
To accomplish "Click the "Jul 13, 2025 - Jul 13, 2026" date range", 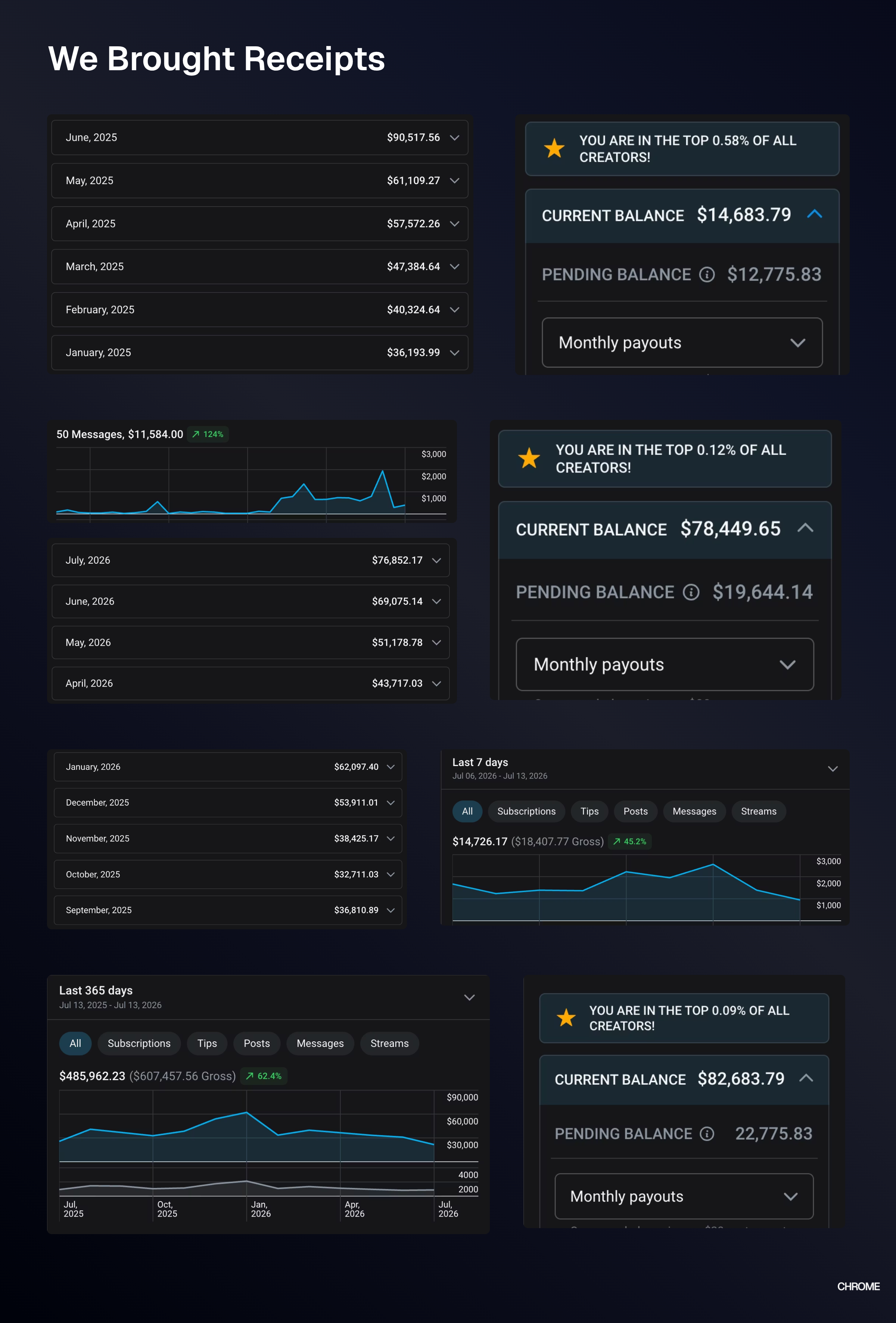I will (x=111, y=1006).
